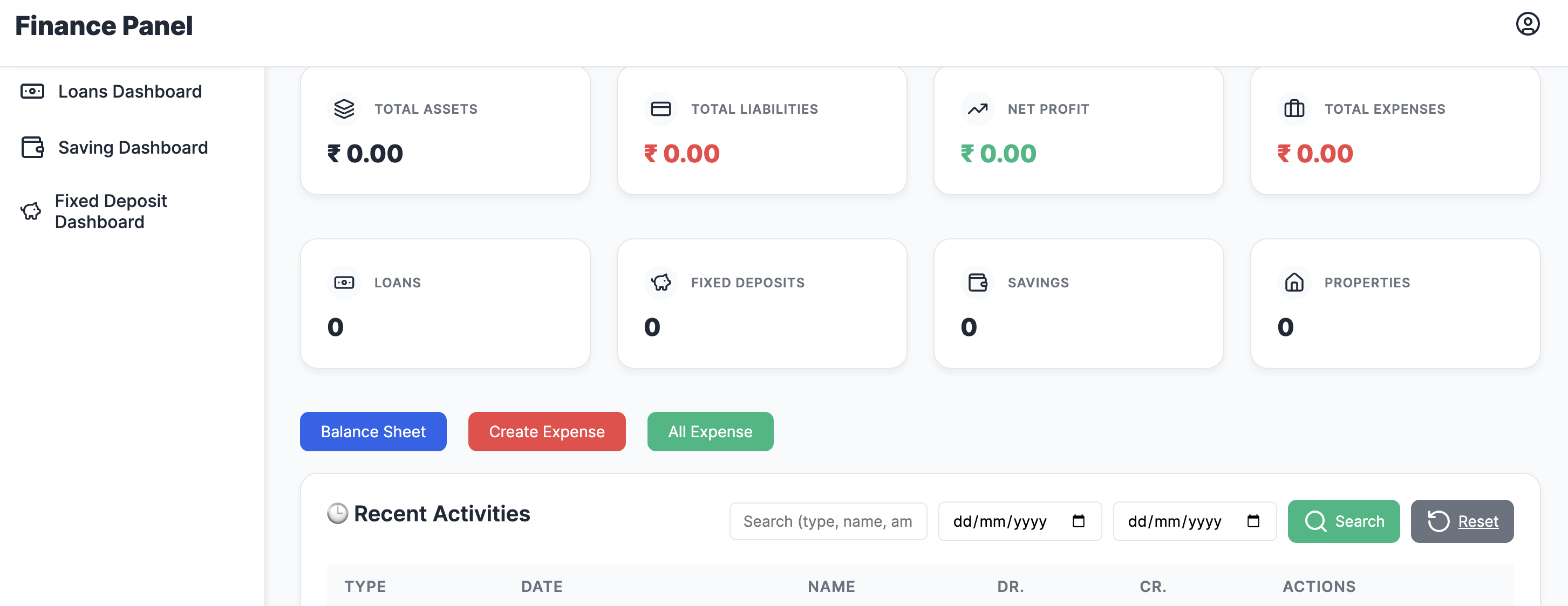Image resolution: width=1568 pixels, height=606 pixels.
Task: Click the Reset link in Recent Activities
Action: (1478, 521)
